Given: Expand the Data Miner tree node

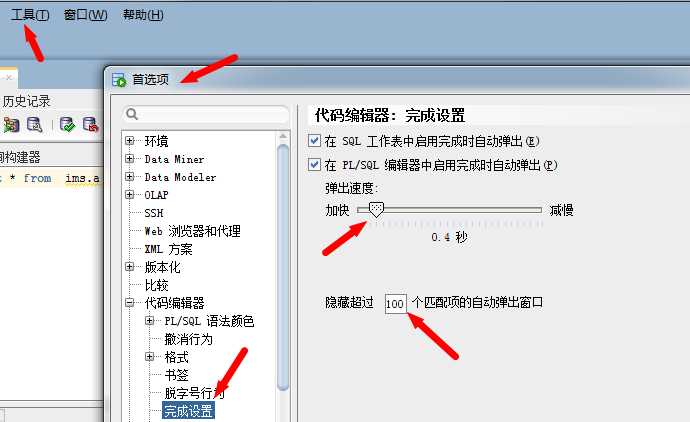Looking at the screenshot, I should (129, 158).
